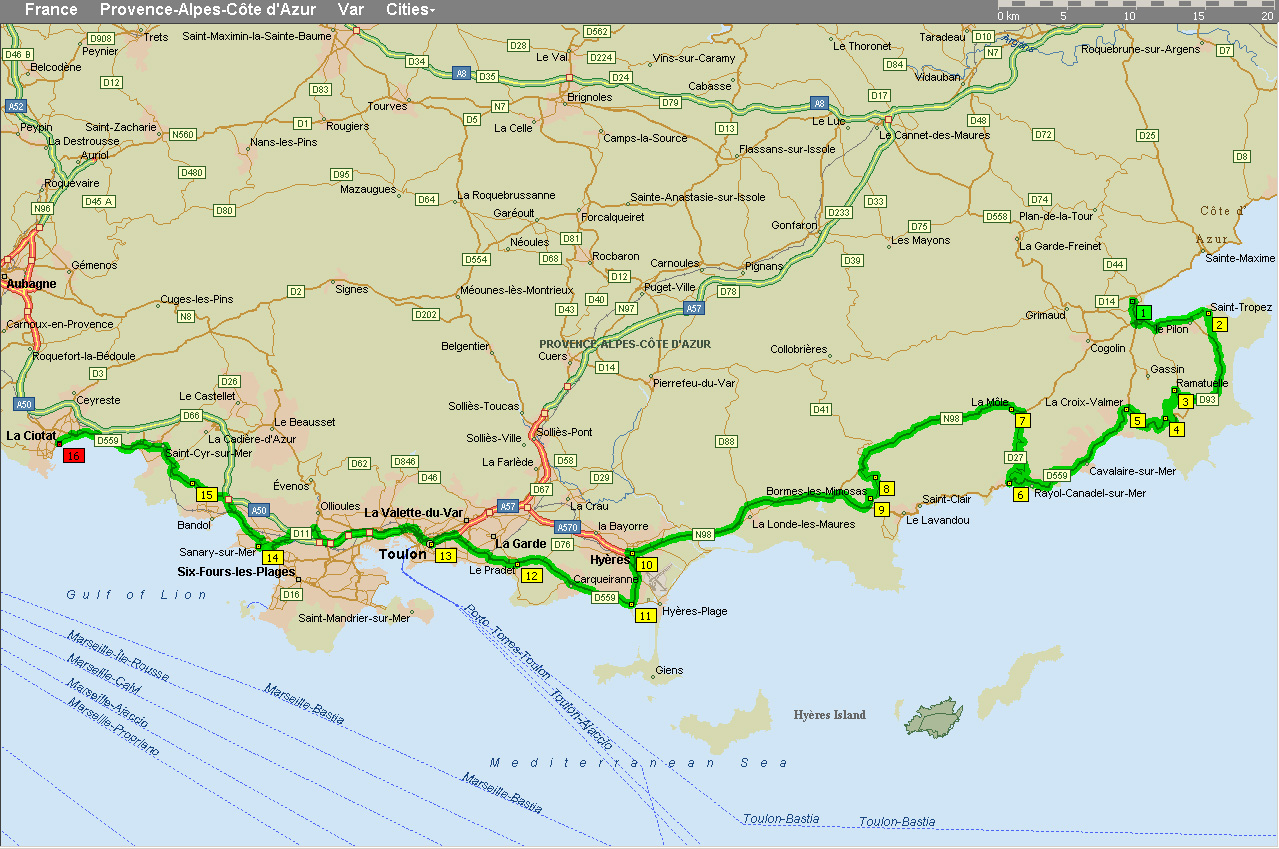Click waypoint marker 10 near Hyères
Screen dimensions: 1279x849
(646, 565)
